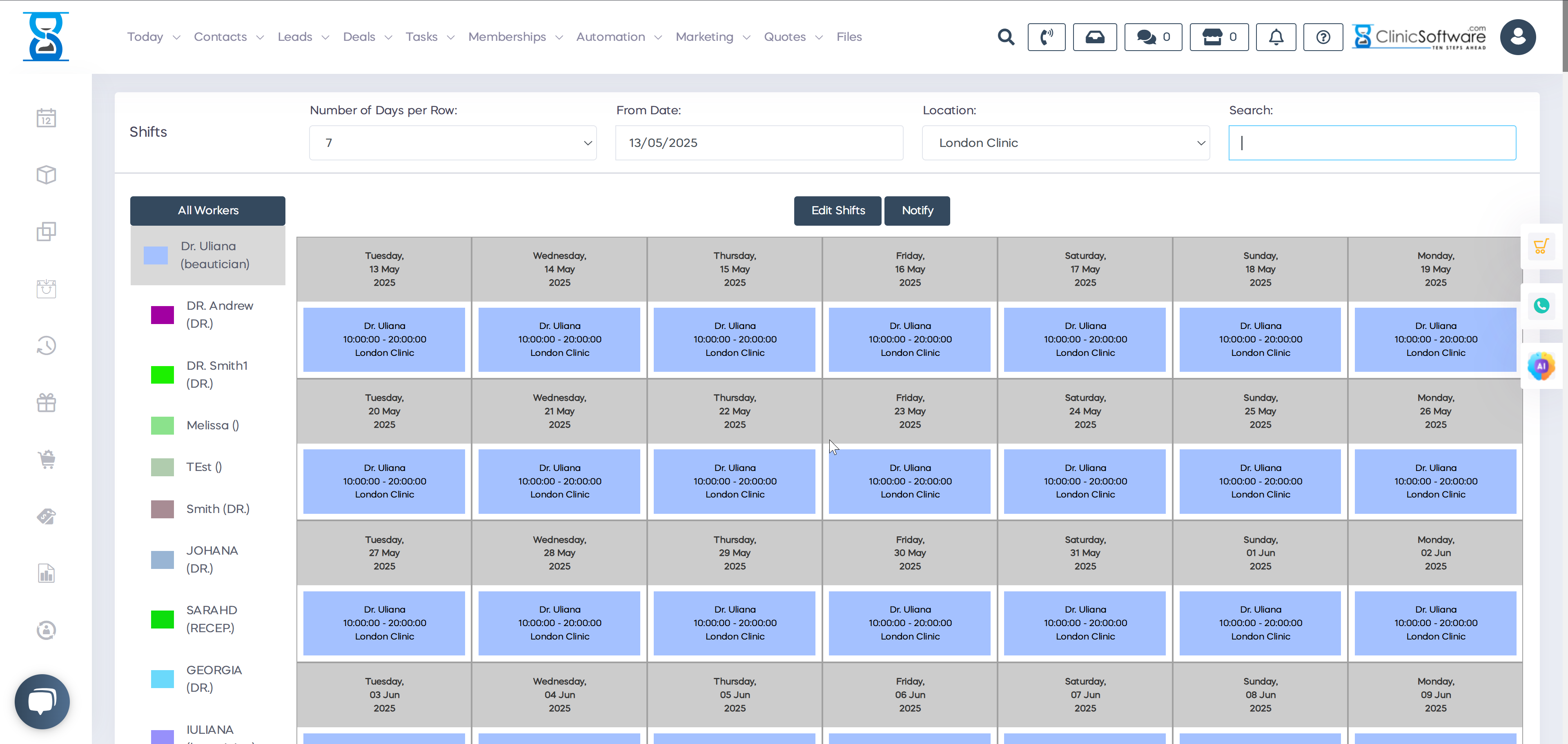Click the orange shopping cart side icon
Viewport: 1568px width, 744px height.
pyautogui.click(x=1541, y=247)
